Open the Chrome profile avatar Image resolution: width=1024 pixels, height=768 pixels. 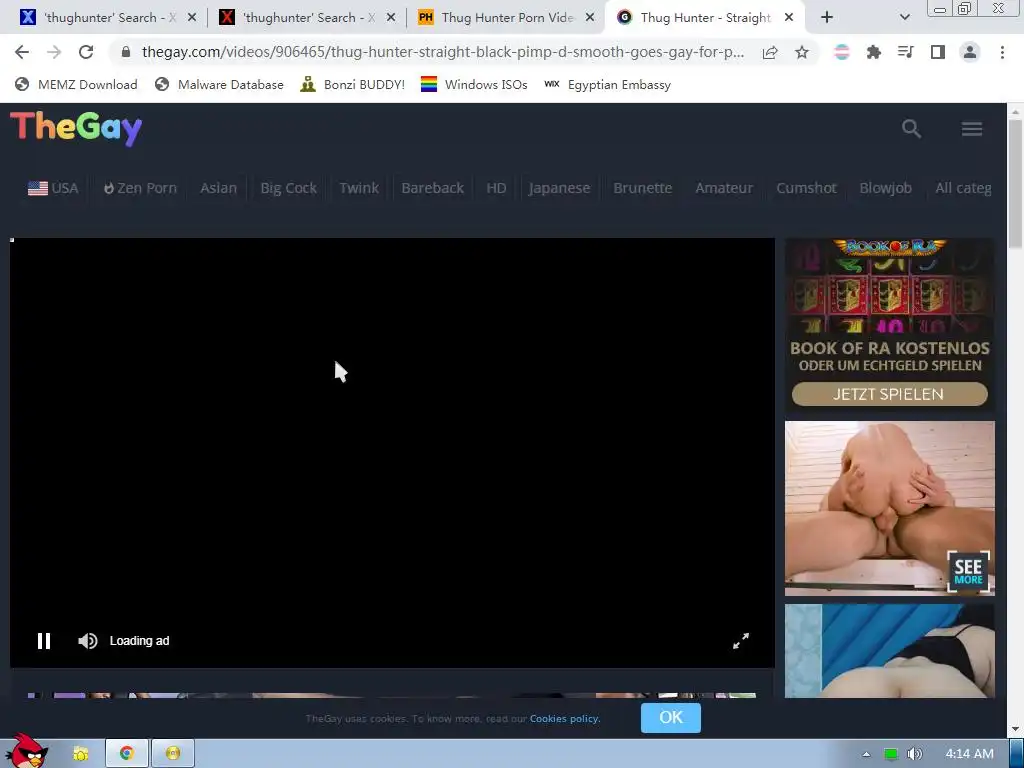click(970, 52)
